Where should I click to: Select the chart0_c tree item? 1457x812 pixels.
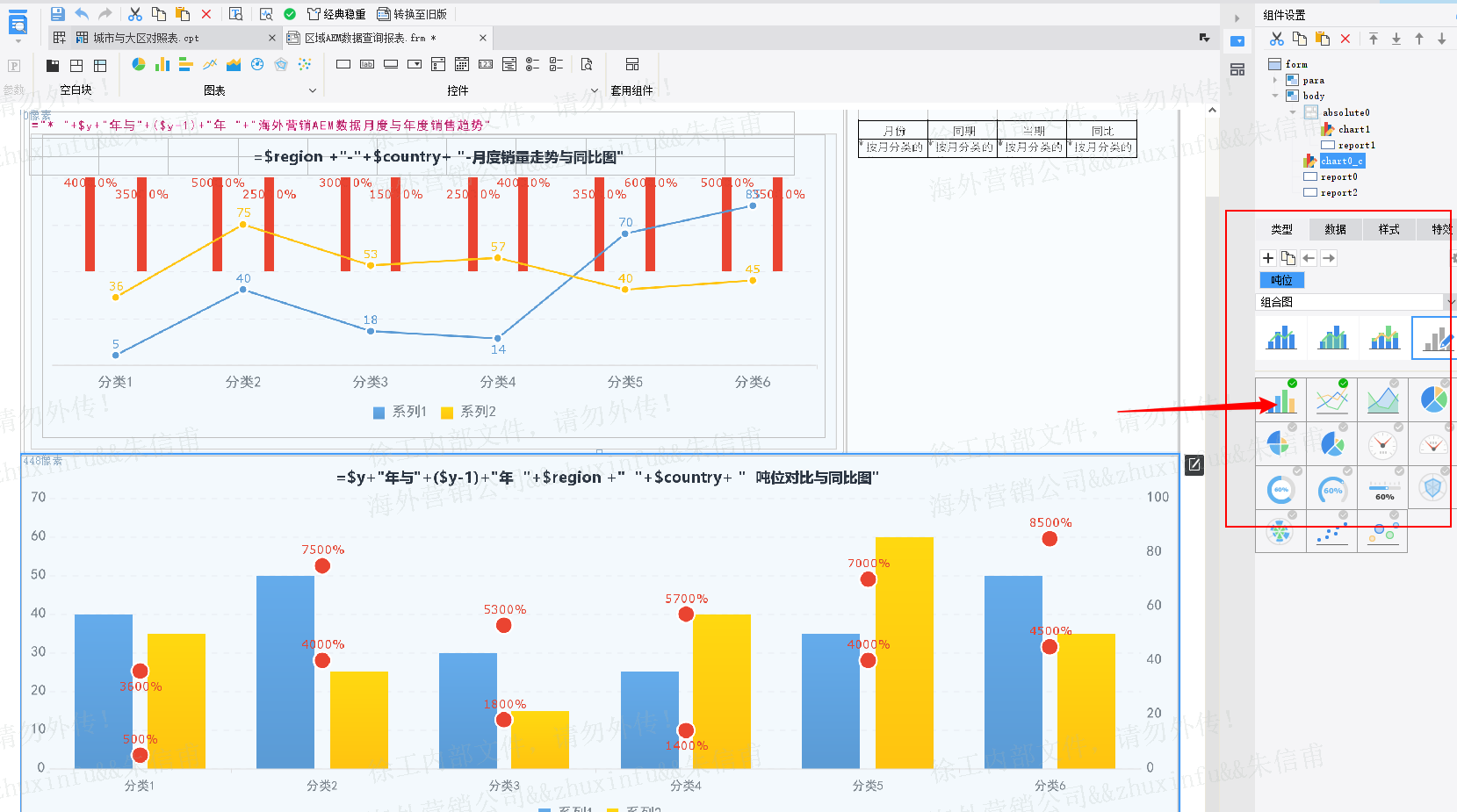1342,161
